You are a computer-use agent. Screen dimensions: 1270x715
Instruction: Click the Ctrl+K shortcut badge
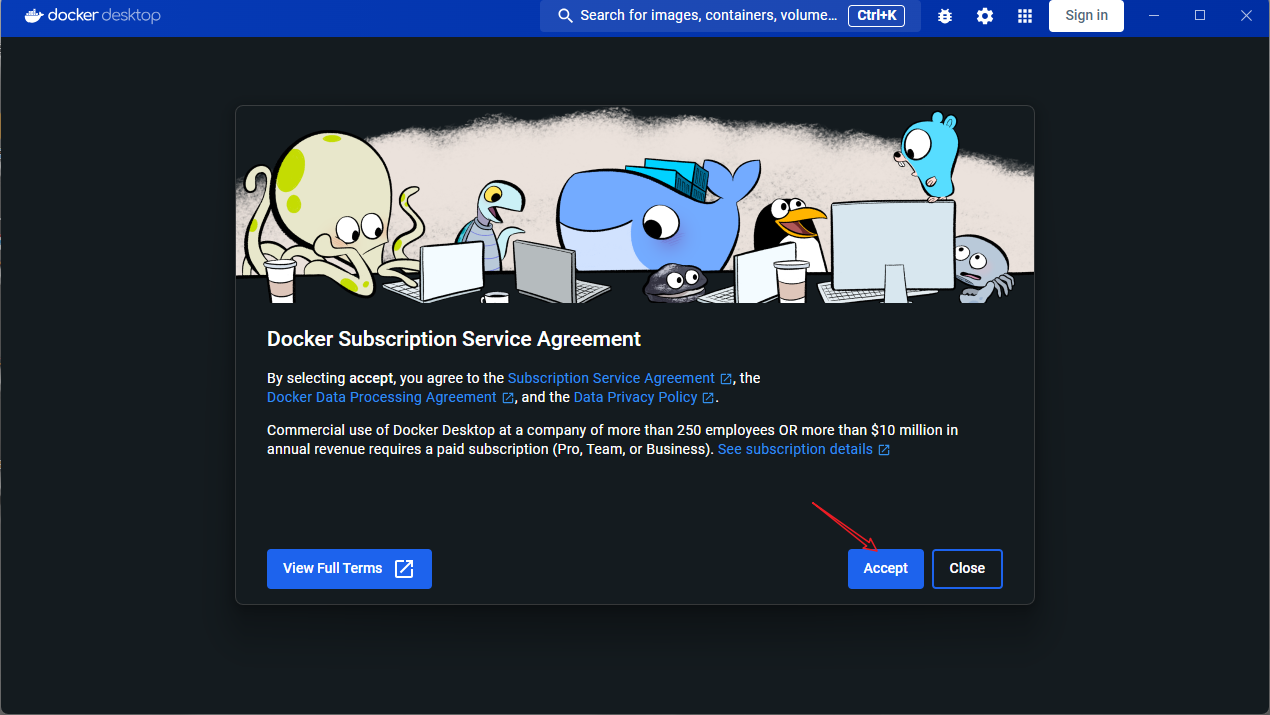point(877,16)
